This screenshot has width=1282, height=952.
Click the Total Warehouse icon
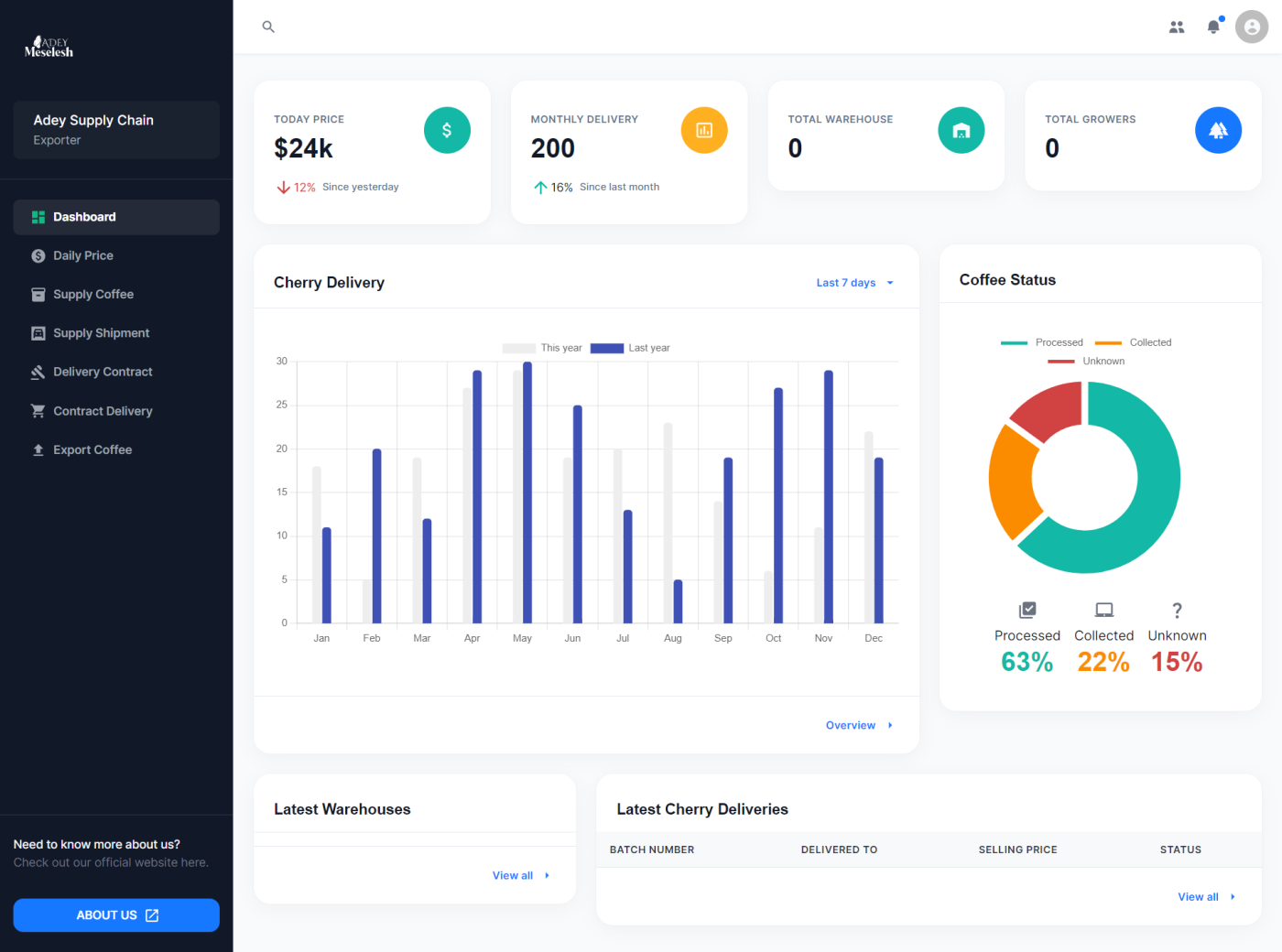pyautogui.click(x=961, y=130)
